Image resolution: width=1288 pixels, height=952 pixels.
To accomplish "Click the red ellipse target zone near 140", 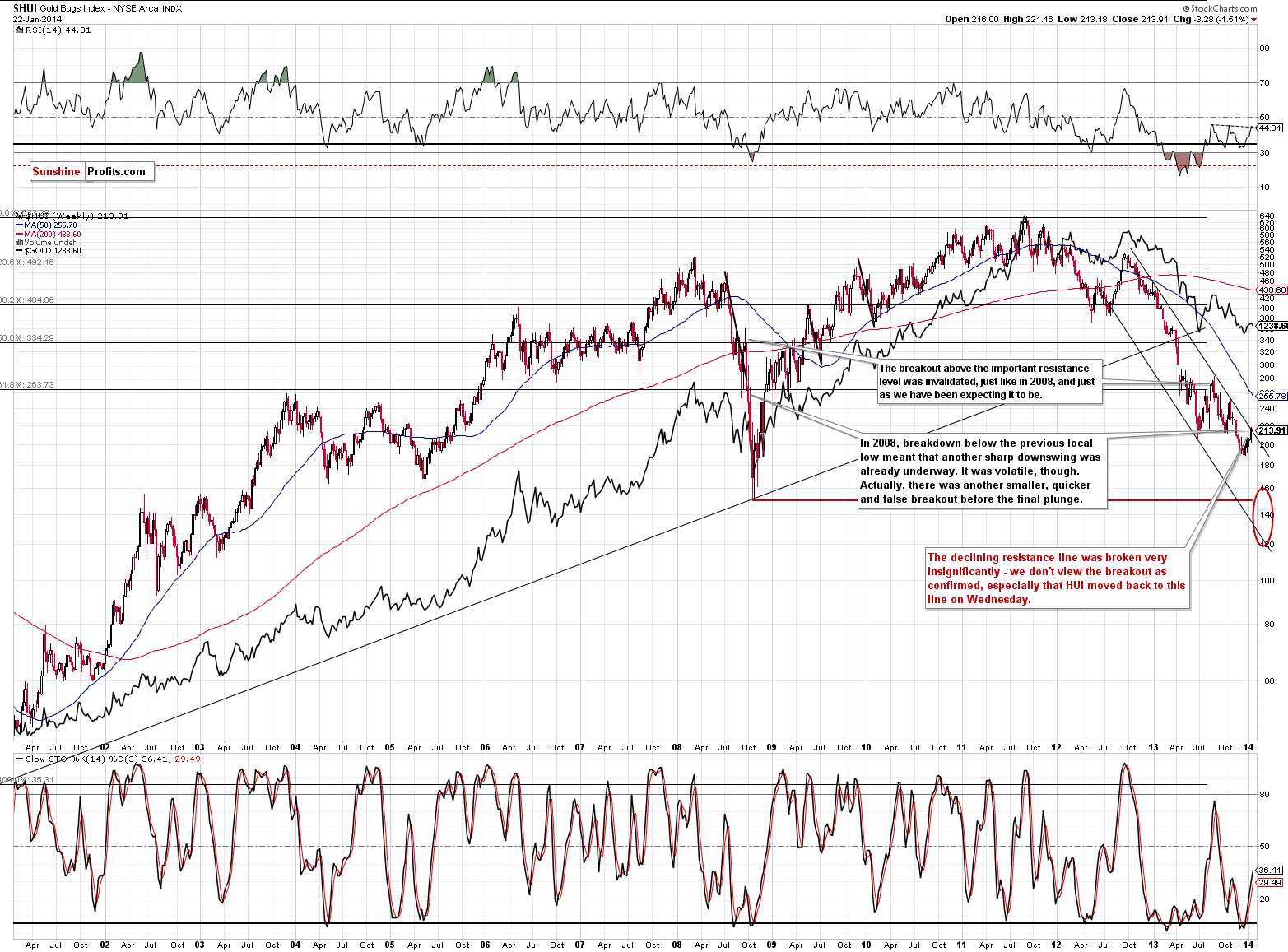I will 1263,515.
